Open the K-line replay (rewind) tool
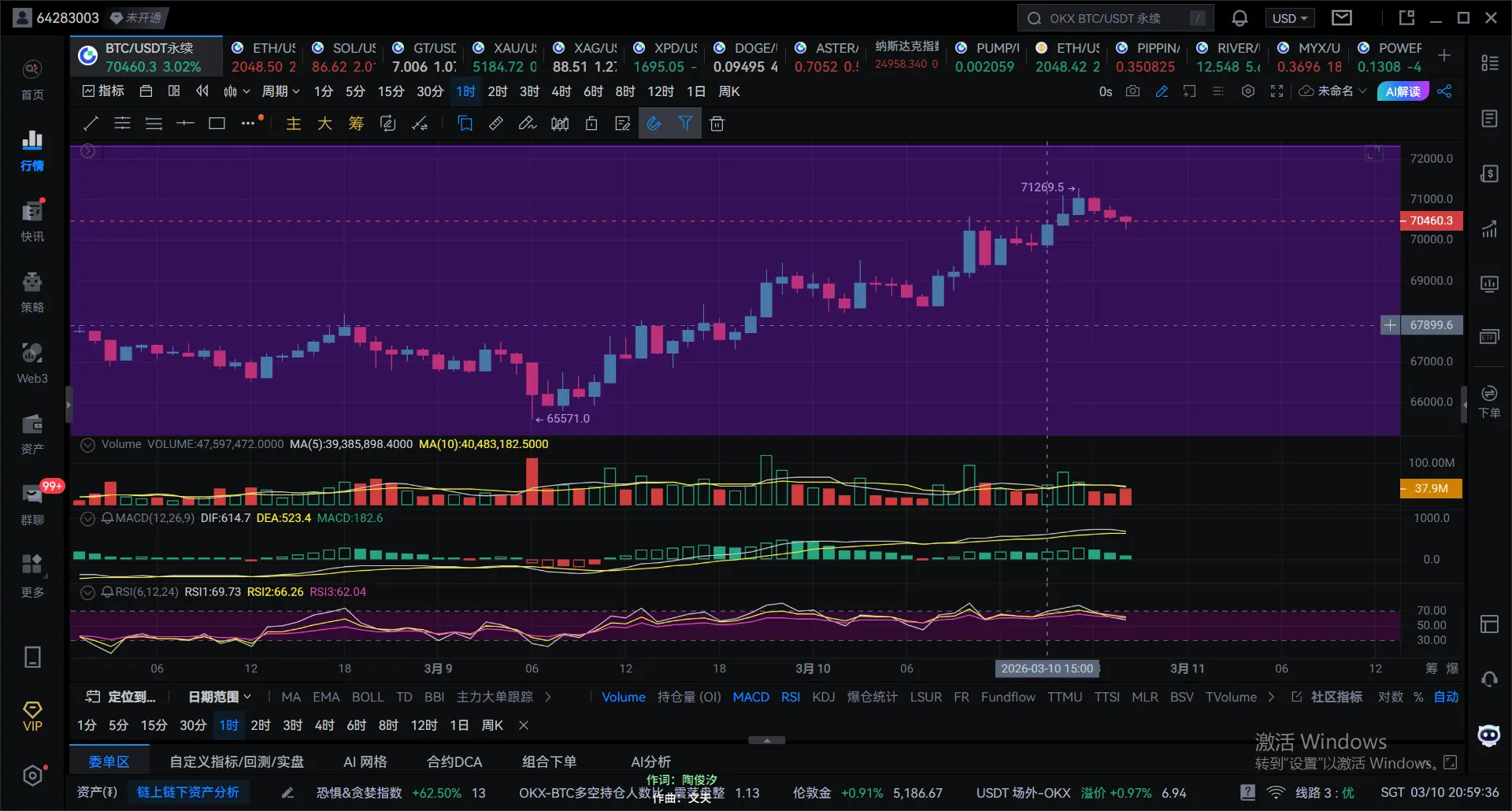This screenshot has width=1512, height=811. coord(202,91)
